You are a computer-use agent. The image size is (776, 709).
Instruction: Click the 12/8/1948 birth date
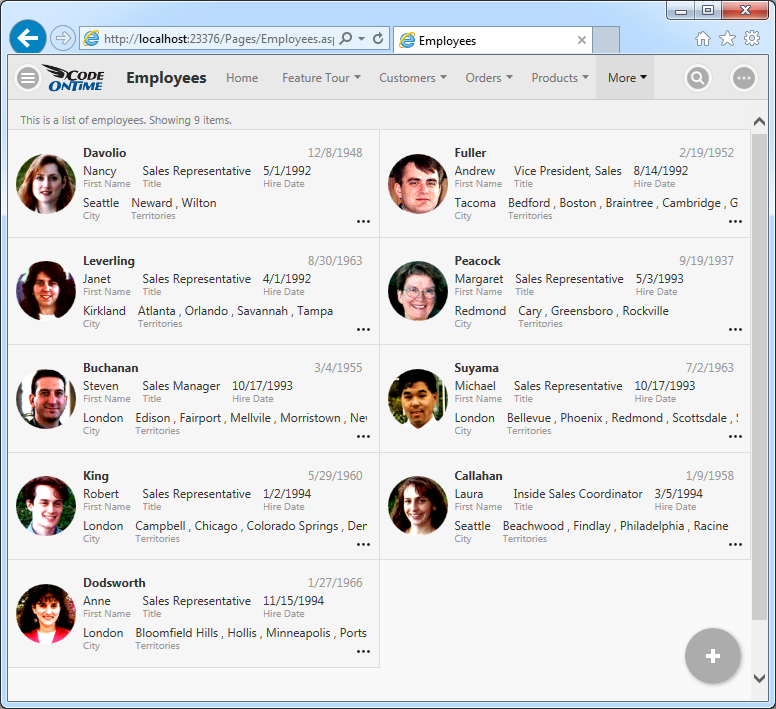(x=335, y=152)
